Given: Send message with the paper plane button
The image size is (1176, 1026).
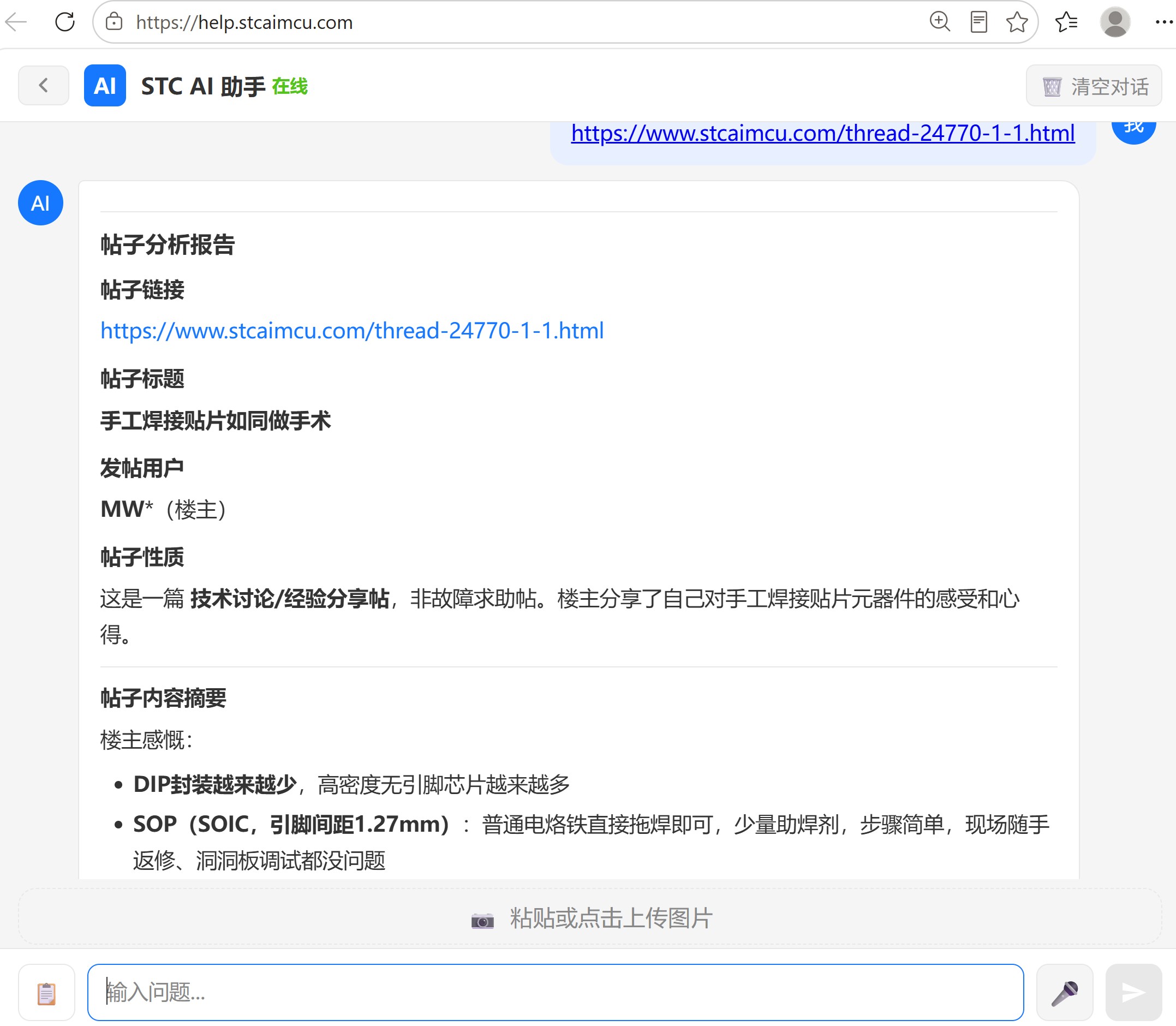Looking at the screenshot, I should [1133, 993].
